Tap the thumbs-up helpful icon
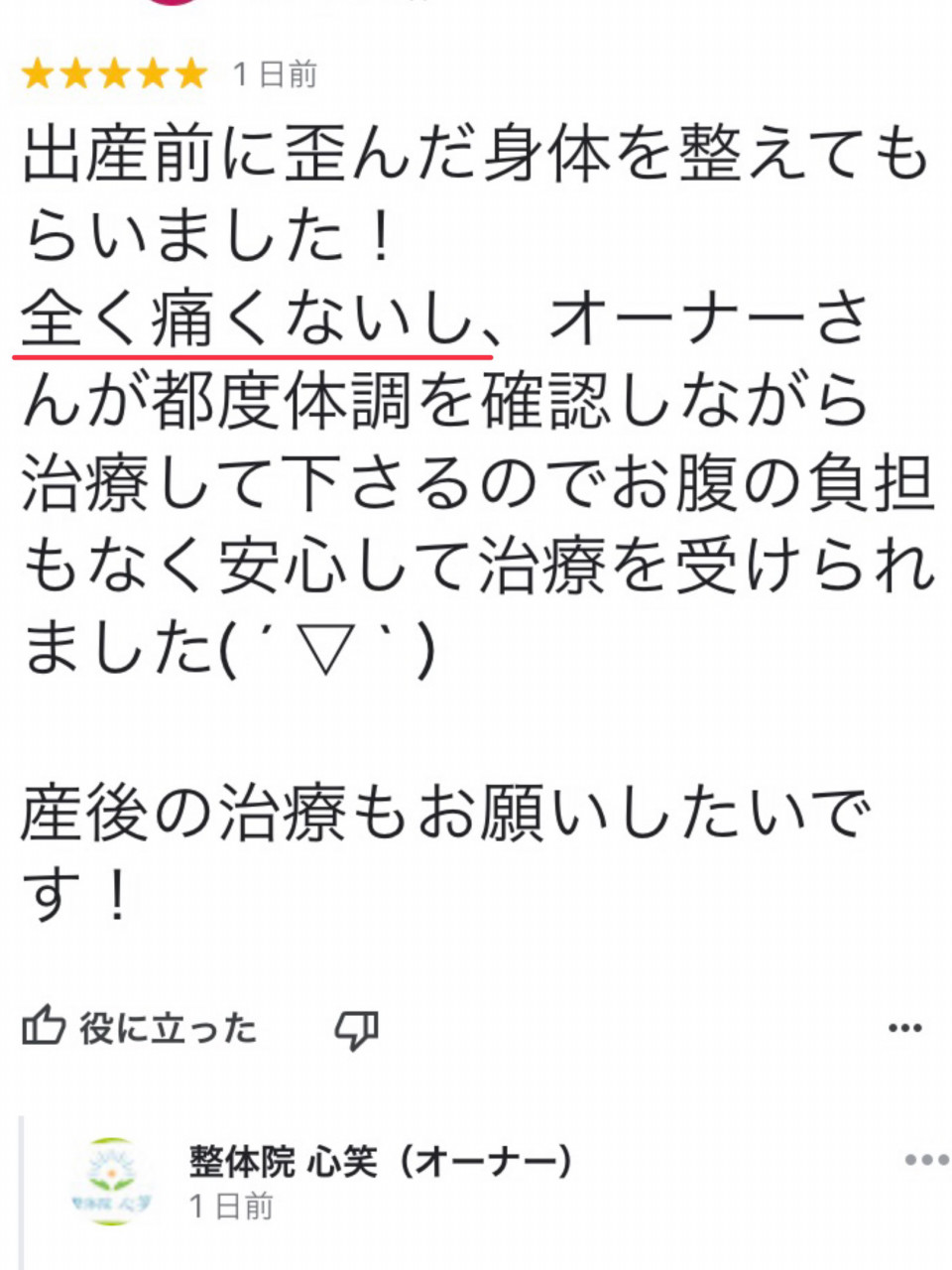This screenshot has height=1270, width=952. pyautogui.click(x=44, y=1027)
